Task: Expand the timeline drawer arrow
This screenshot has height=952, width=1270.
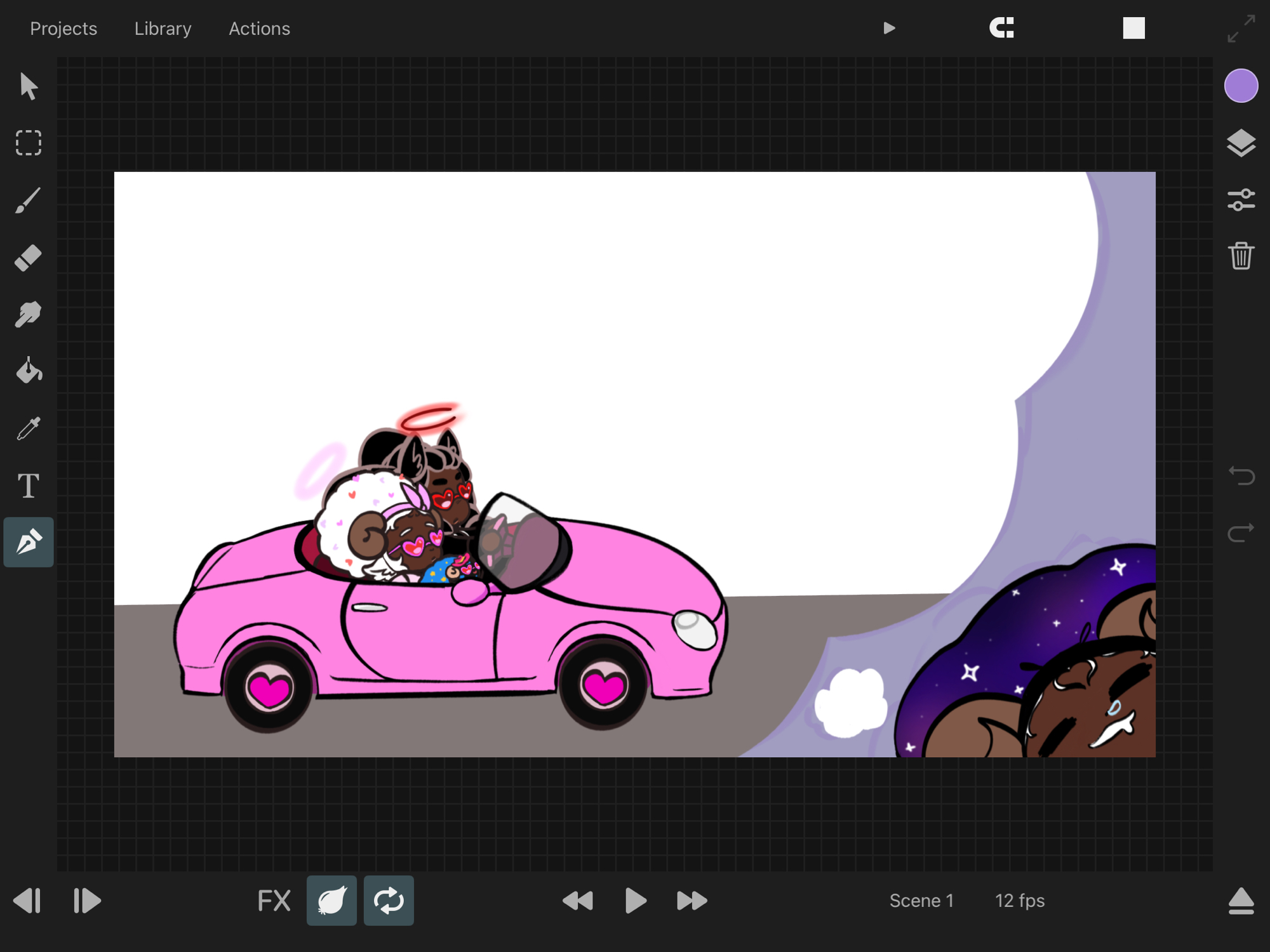Action: [1241, 901]
